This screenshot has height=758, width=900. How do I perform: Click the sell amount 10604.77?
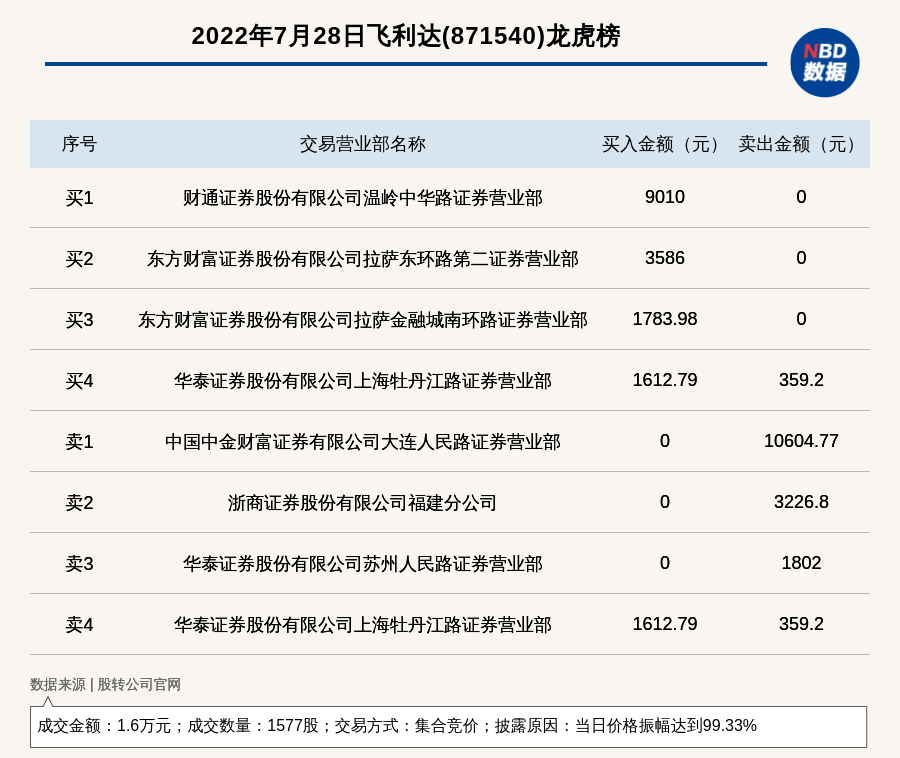pos(801,441)
